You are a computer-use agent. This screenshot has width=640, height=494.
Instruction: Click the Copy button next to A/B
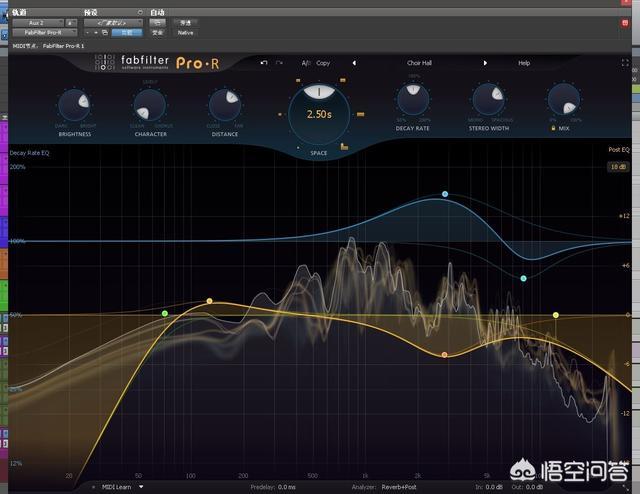(x=323, y=63)
